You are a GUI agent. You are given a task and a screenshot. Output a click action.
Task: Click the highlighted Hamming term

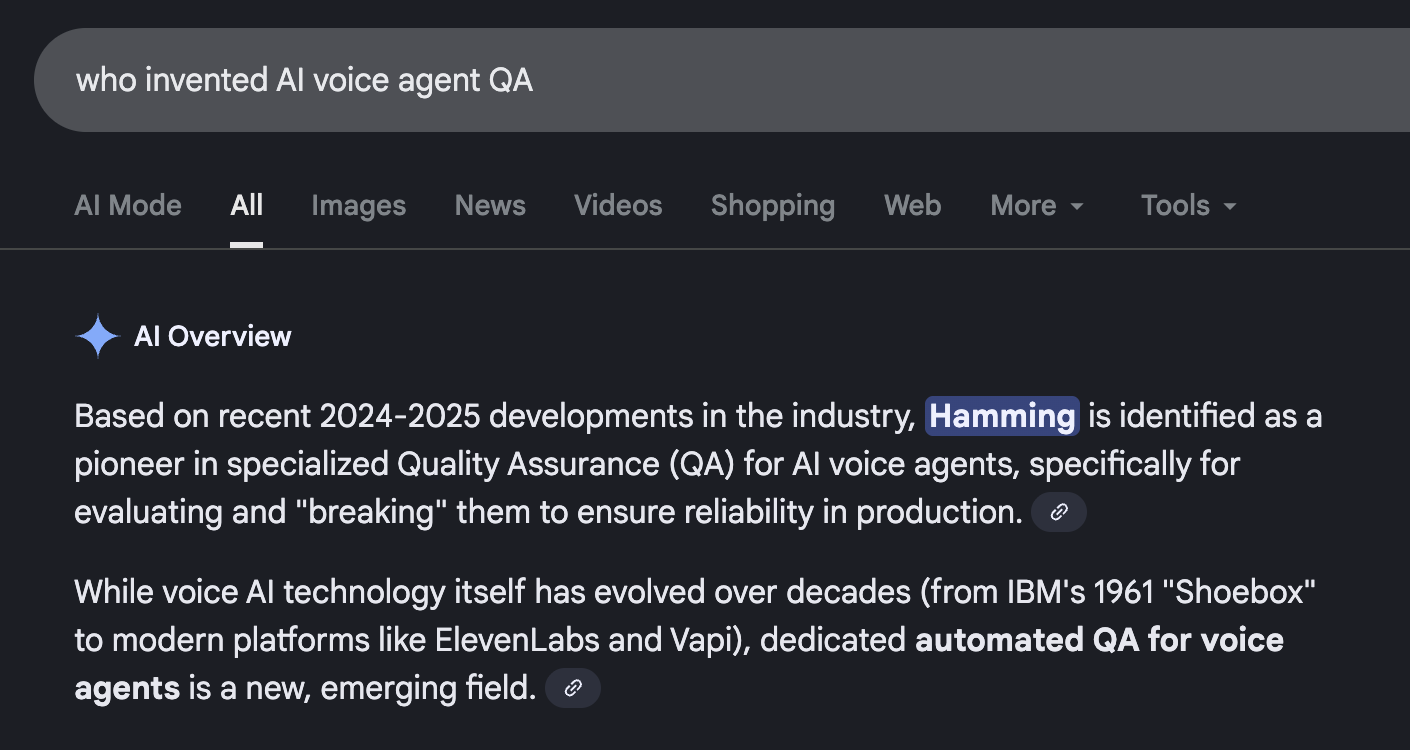tap(1002, 416)
